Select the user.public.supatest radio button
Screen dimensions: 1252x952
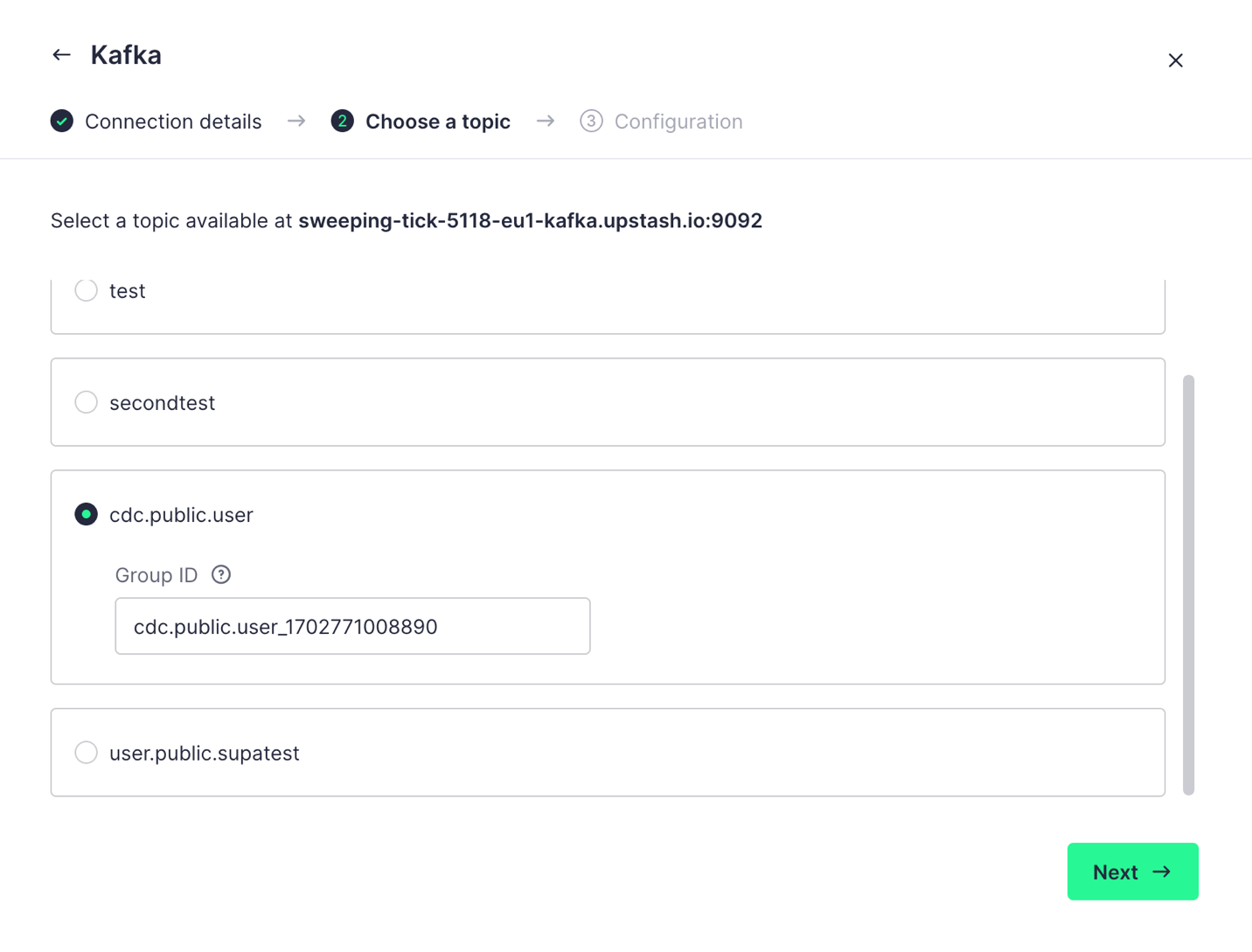pyautogui.click(x=86, y=753)
